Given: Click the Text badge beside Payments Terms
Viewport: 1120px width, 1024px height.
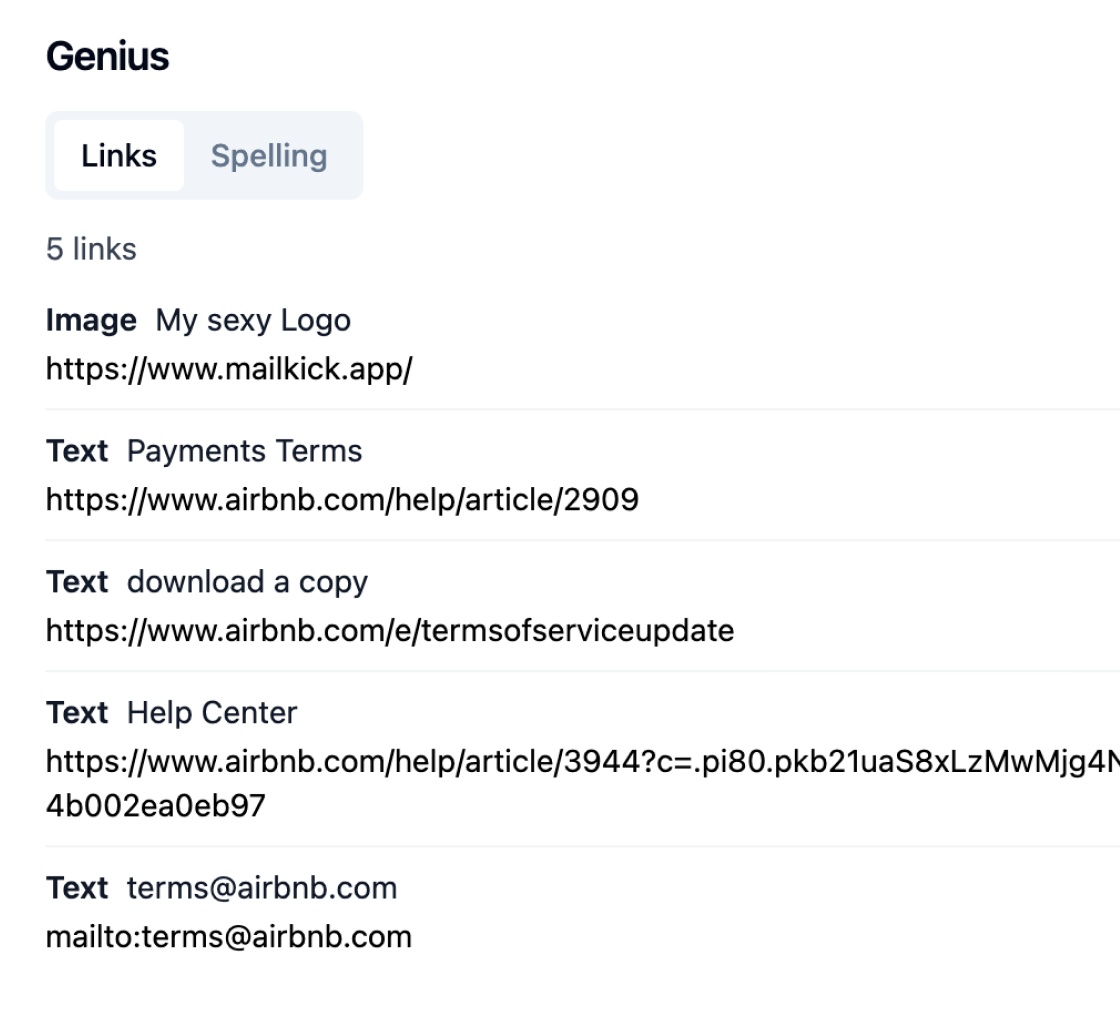Looking at the screenshot, I should pos(77,451).
